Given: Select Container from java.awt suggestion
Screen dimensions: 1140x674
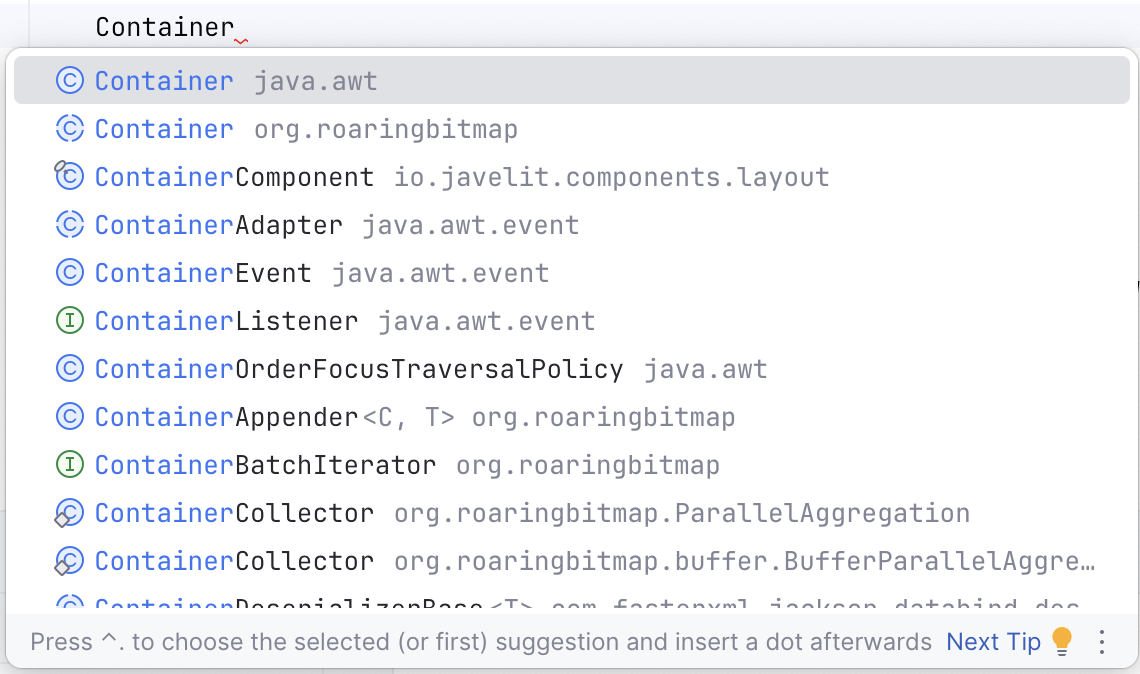Looking at the screenshot, I should point(236,81).
